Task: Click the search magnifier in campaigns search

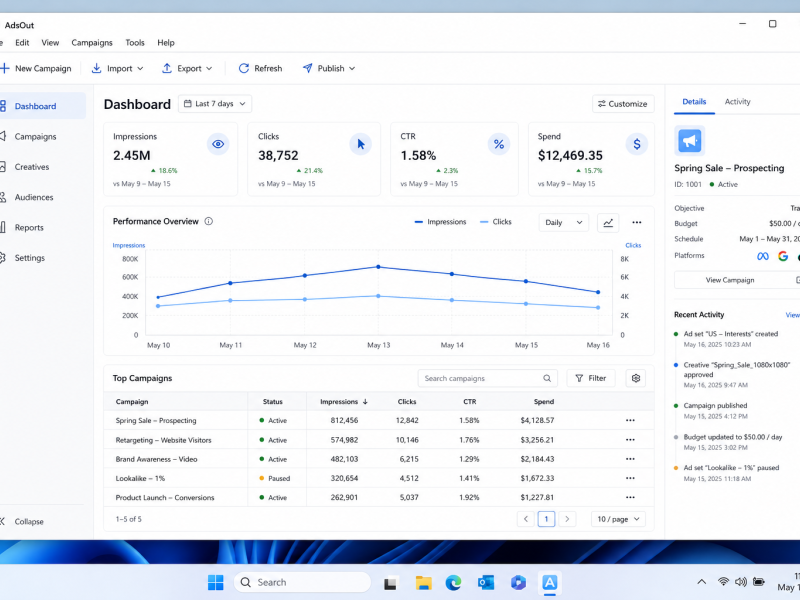Action: pos(547,378)
